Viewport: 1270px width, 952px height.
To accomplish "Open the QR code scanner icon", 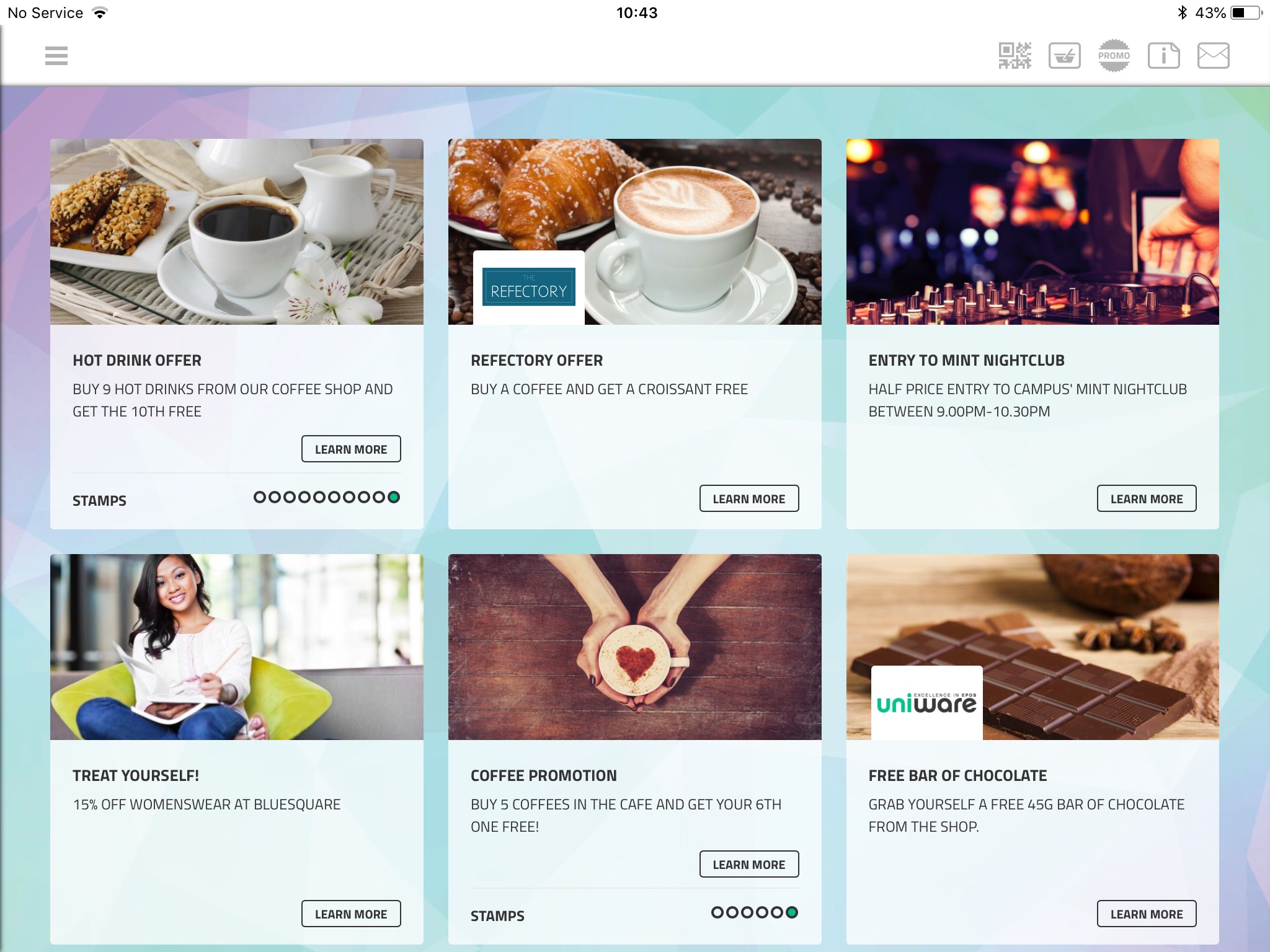I will pos(1013,55).
